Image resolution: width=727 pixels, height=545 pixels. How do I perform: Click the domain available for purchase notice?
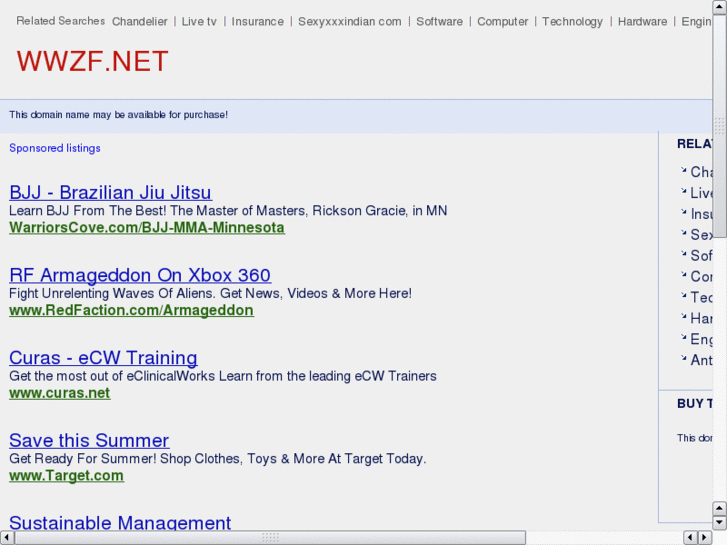point(119,115)
